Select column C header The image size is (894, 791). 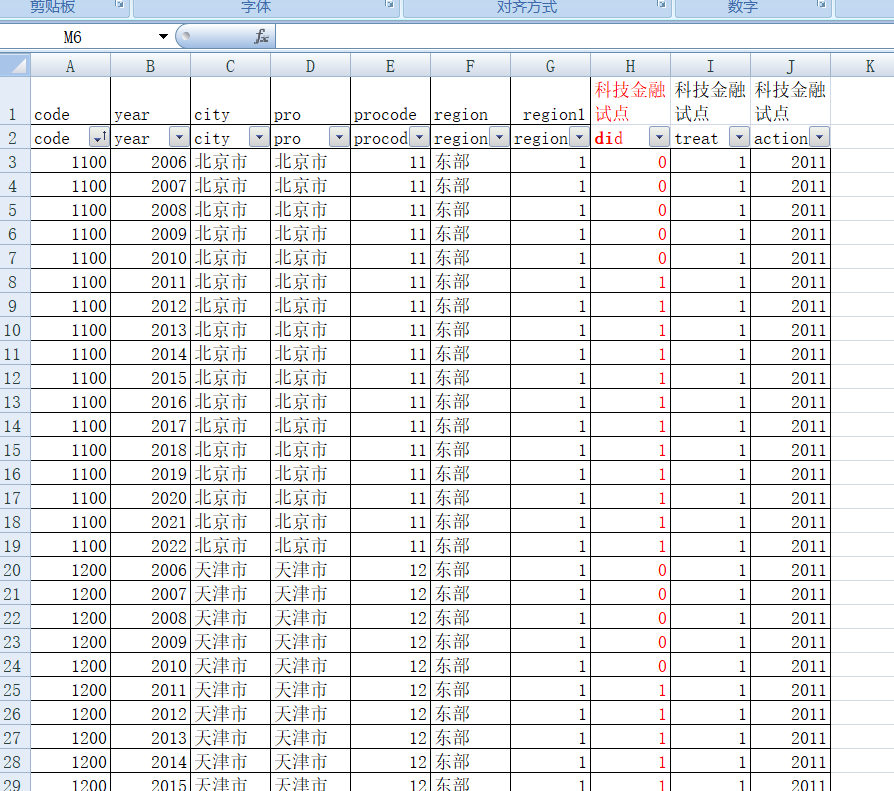[x=230, y=66]
